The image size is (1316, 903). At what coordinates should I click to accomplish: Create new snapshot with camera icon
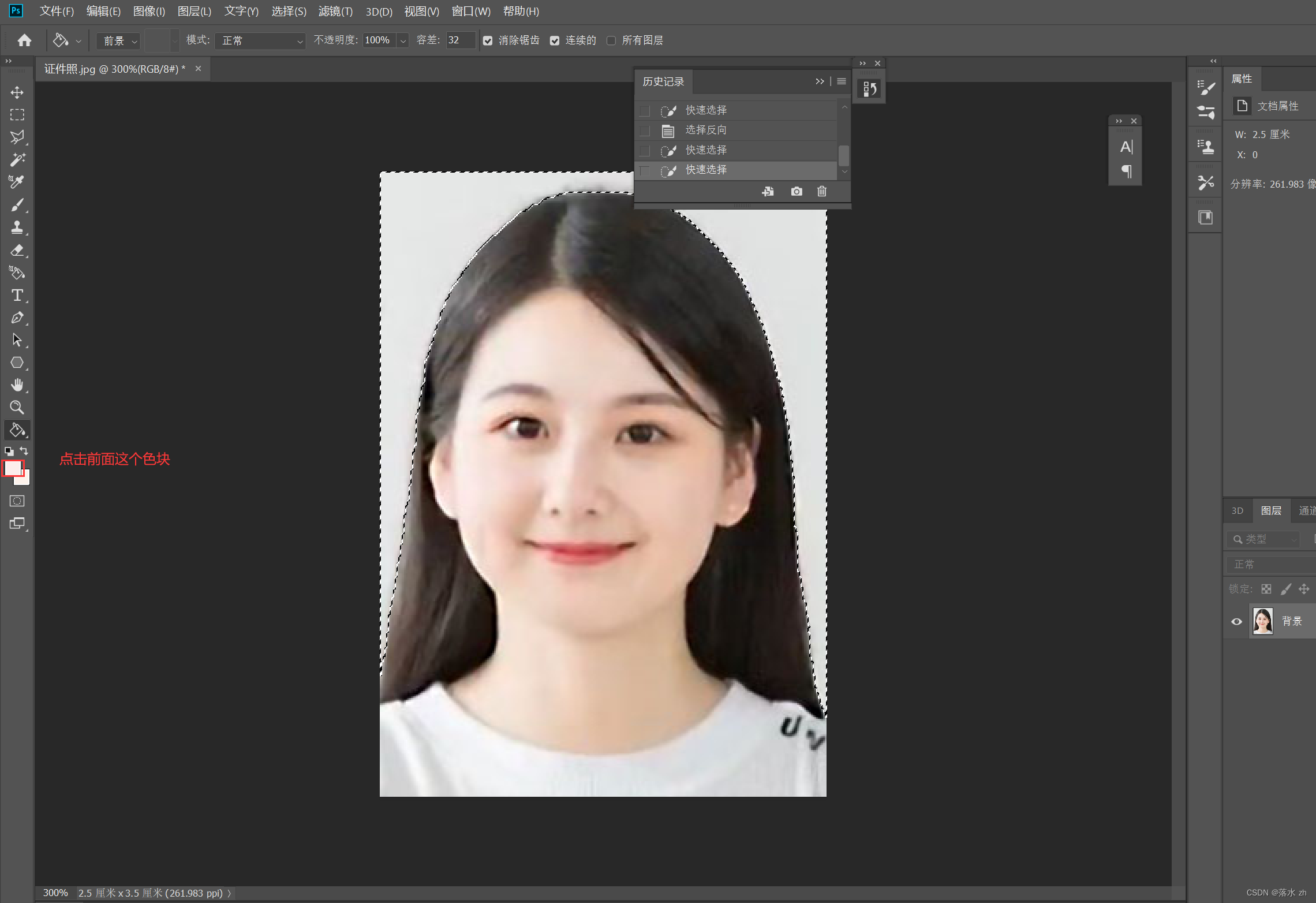(x=797, y=191)
